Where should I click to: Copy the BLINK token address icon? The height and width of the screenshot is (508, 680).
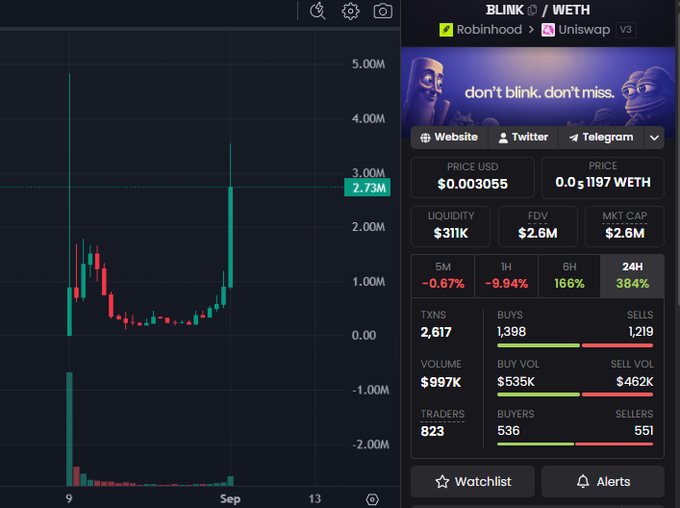532,10
